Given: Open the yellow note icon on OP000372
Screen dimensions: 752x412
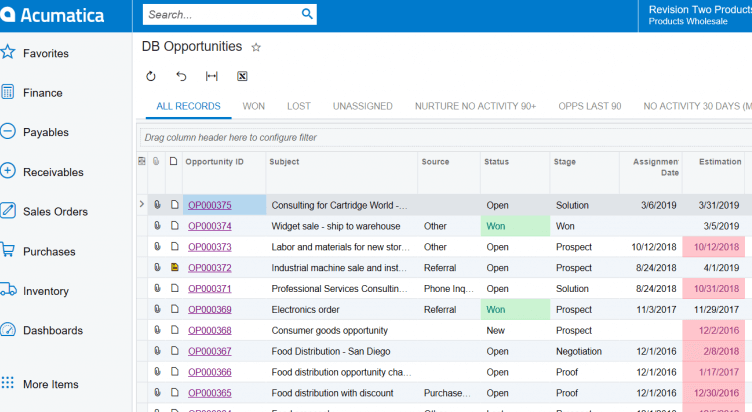Looking at the screenshot, I should click(x=175, y=267).
